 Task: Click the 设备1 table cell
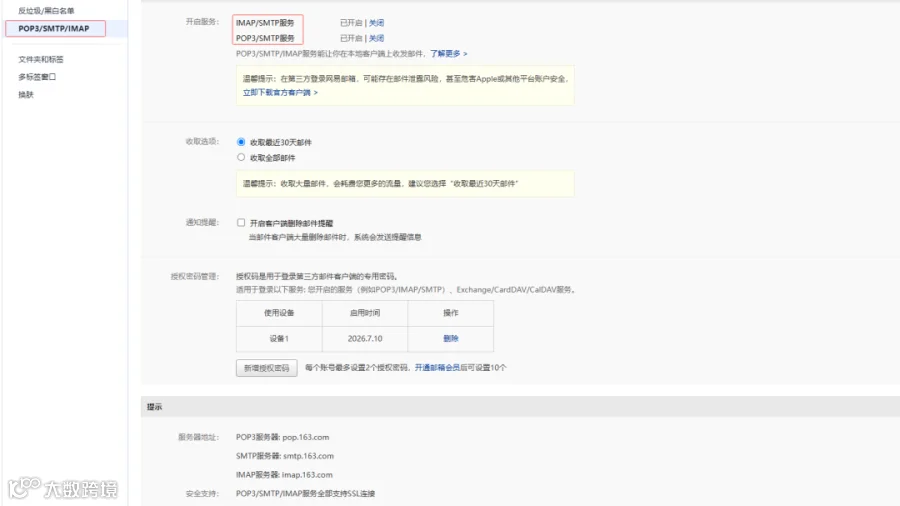coord(279,339)
